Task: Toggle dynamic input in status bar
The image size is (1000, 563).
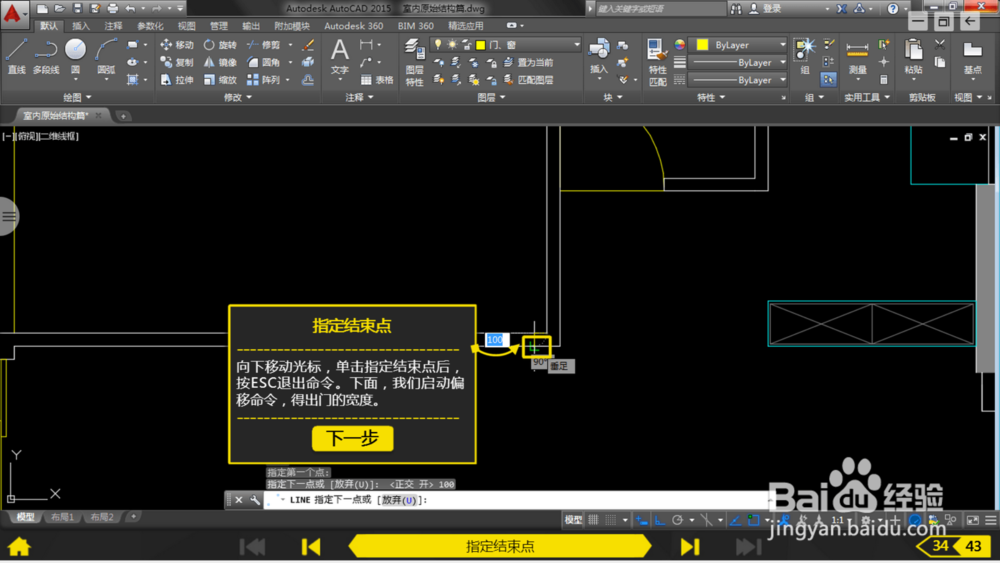Action: click(x=642, y=520)
